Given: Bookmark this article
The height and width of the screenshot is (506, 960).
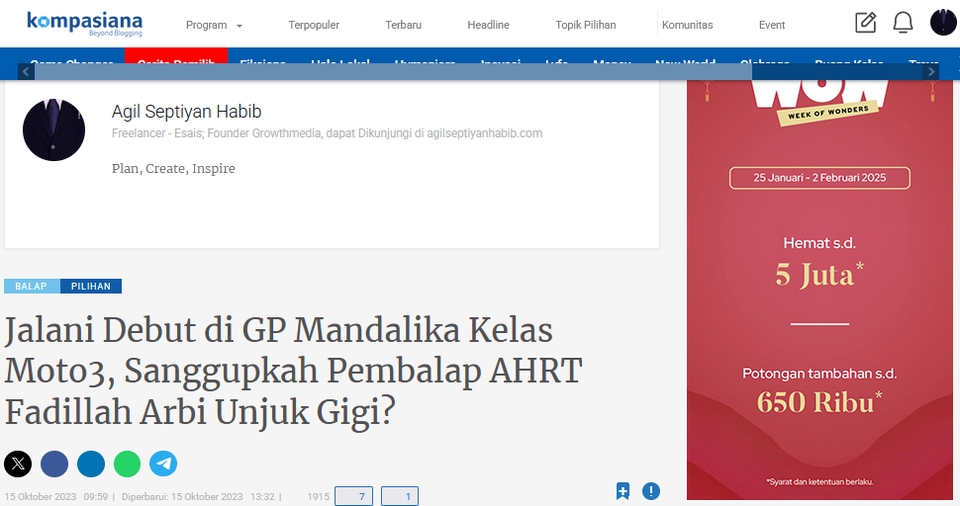Looking at the screenshot, I should tap(623, 491).
